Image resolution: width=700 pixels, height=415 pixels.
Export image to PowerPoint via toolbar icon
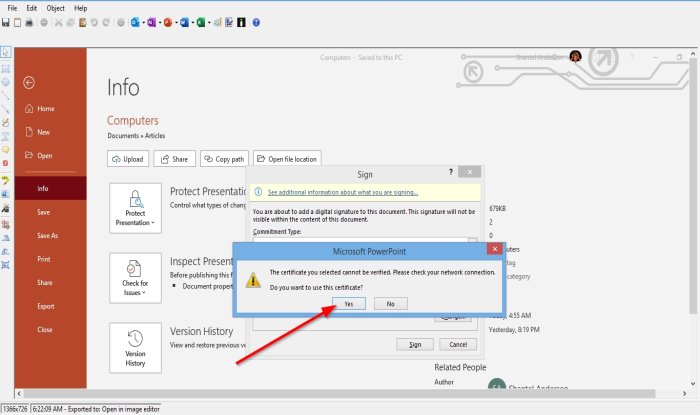coord(168,22)
